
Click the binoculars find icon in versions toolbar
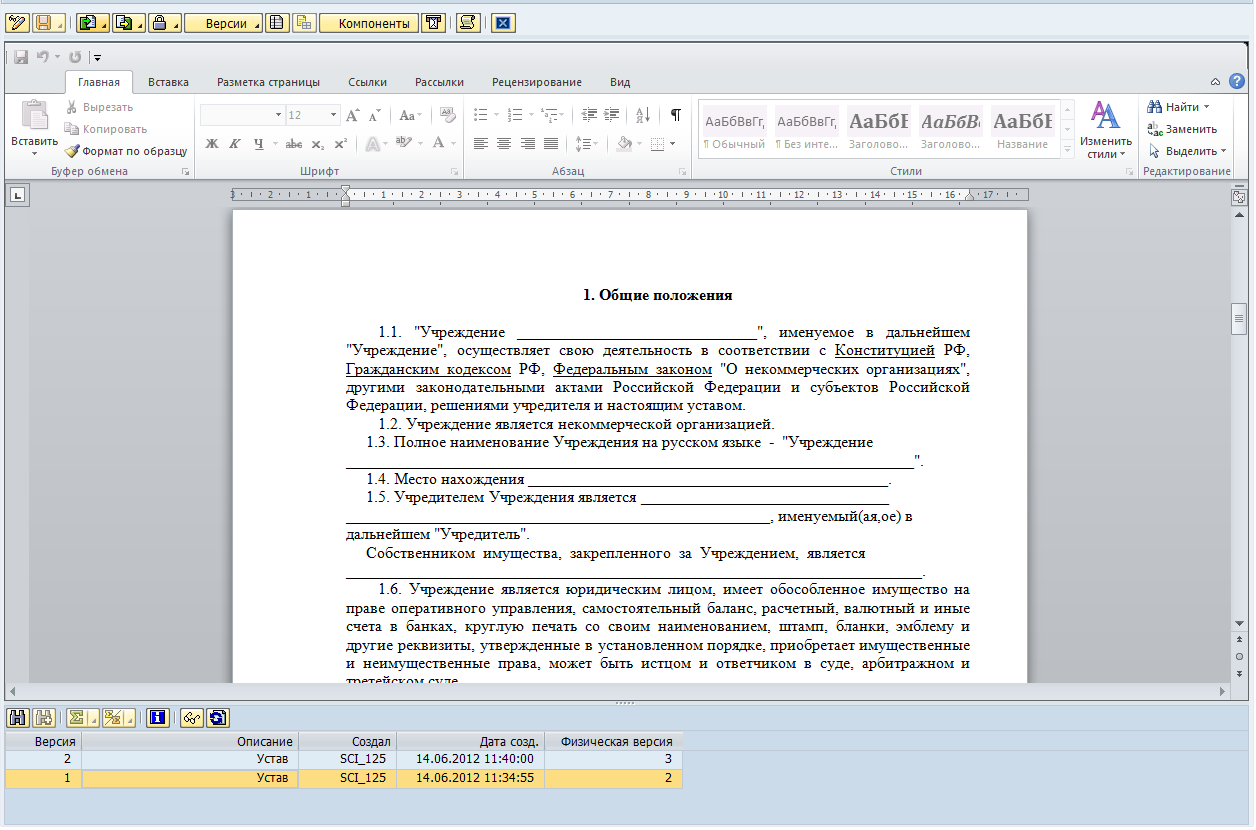coord(17,717)
